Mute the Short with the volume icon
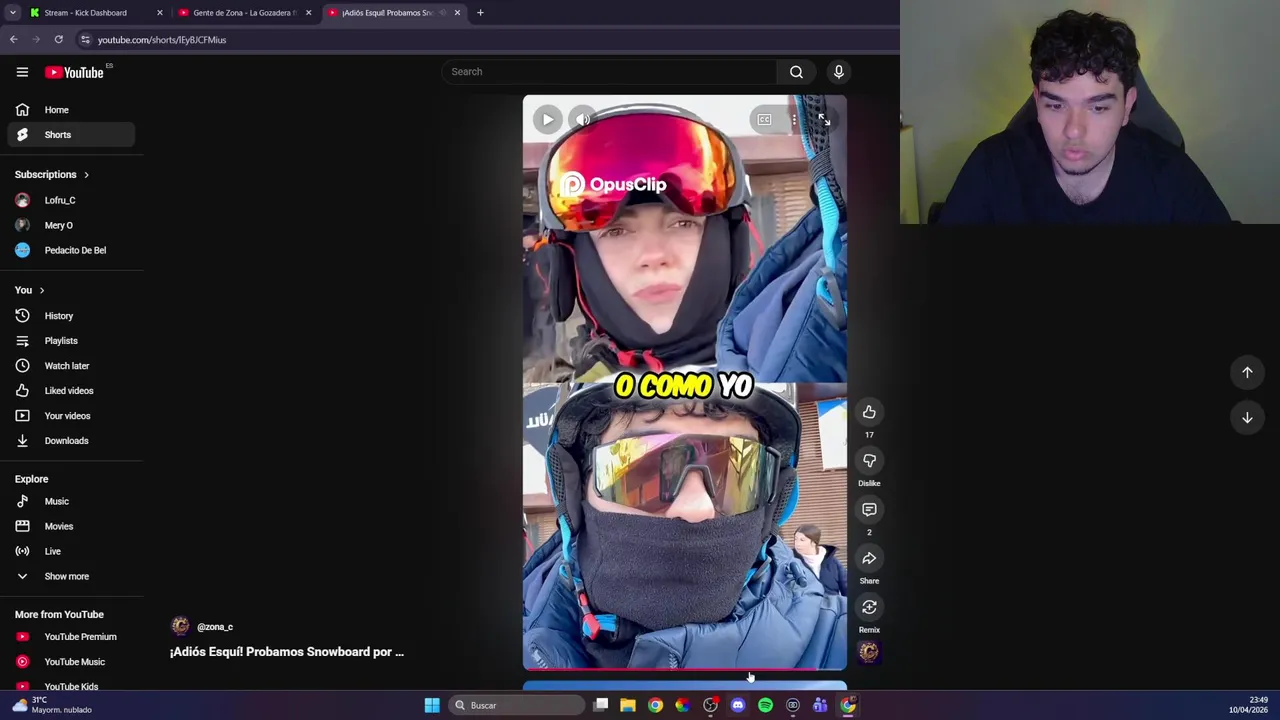The width and height of the screenshot is (1280, 720). click(x=583, y=120)
